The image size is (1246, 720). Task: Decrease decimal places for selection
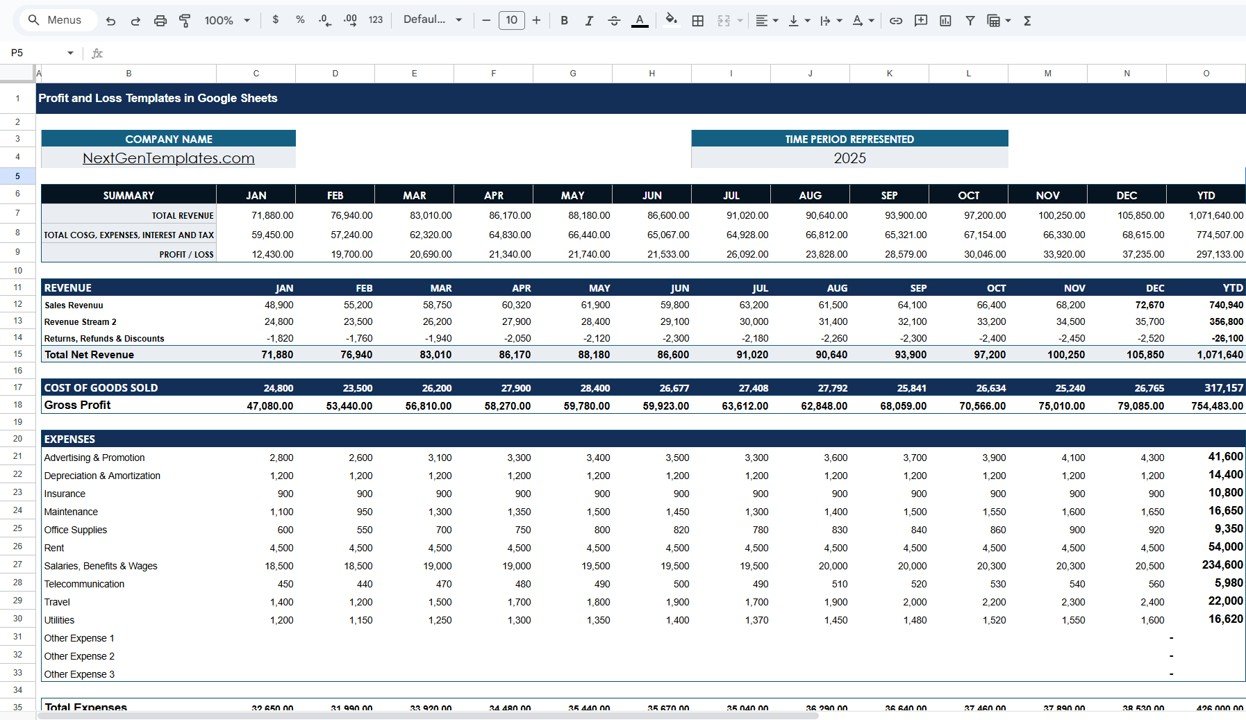pos(322,20)
